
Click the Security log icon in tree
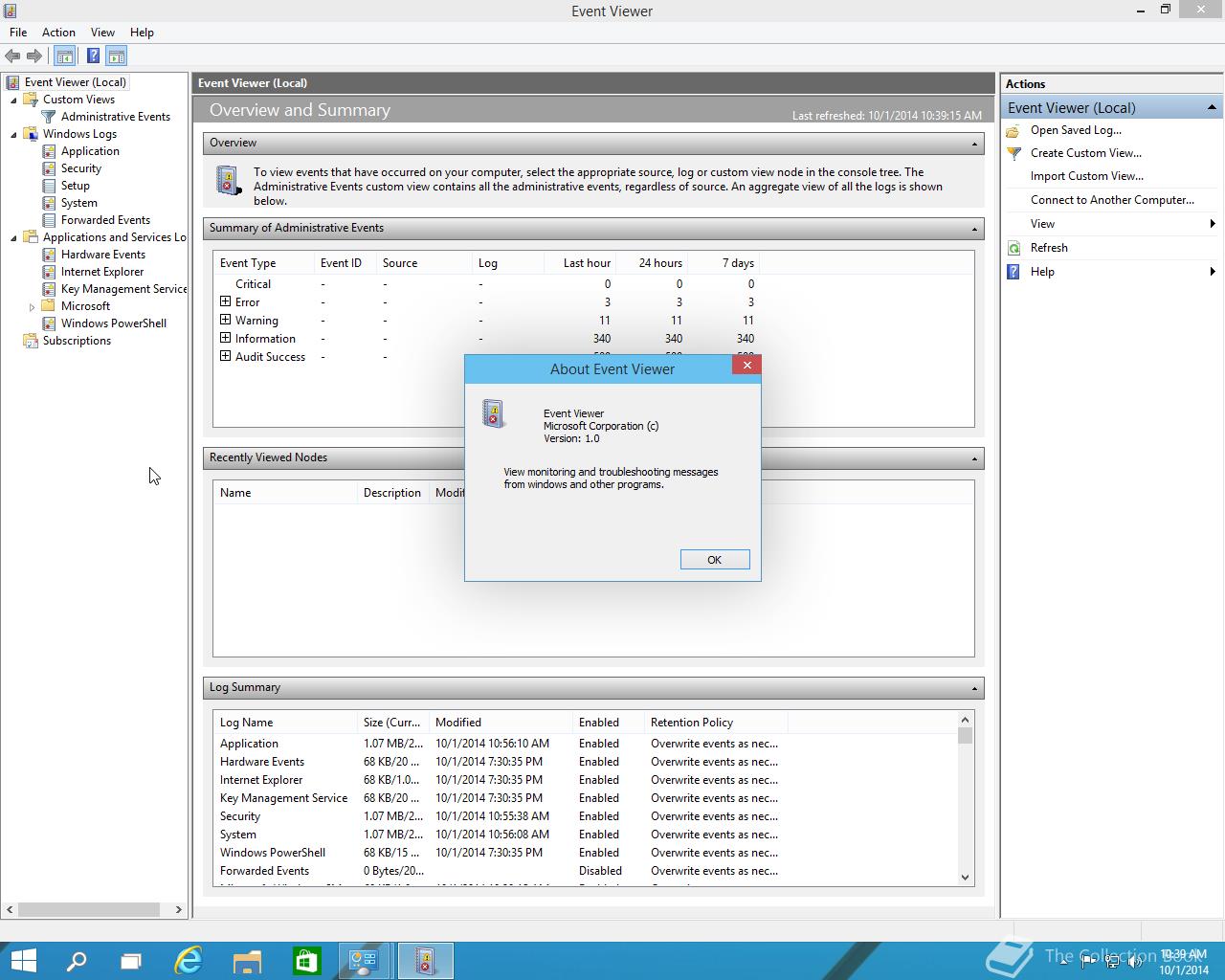tap(49, 168)
